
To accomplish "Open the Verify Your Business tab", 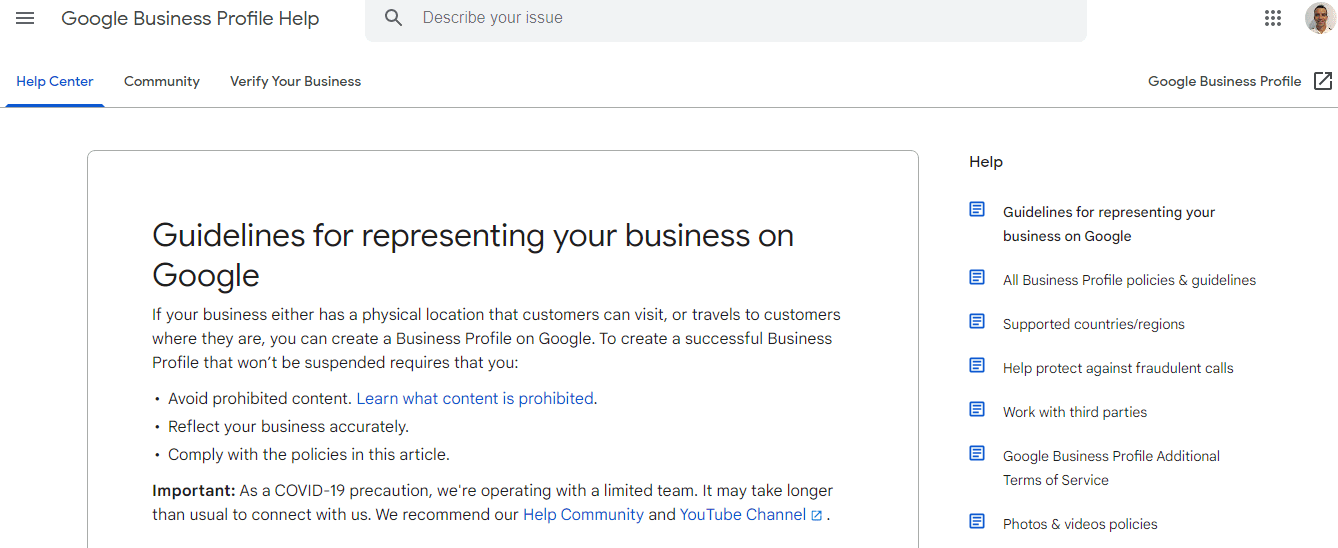I will coord(295,81).
